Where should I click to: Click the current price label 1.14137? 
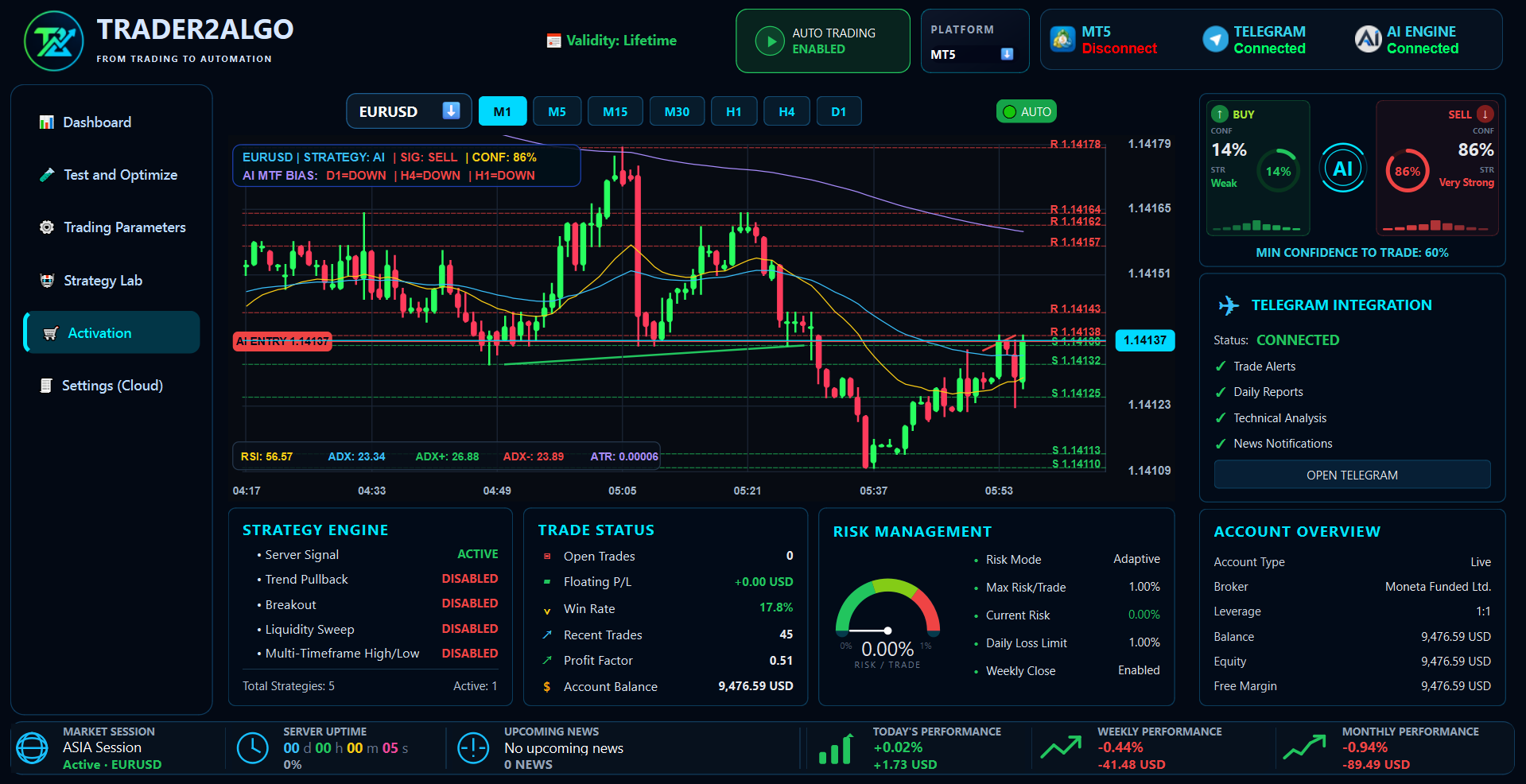(x=1145, y=340)
